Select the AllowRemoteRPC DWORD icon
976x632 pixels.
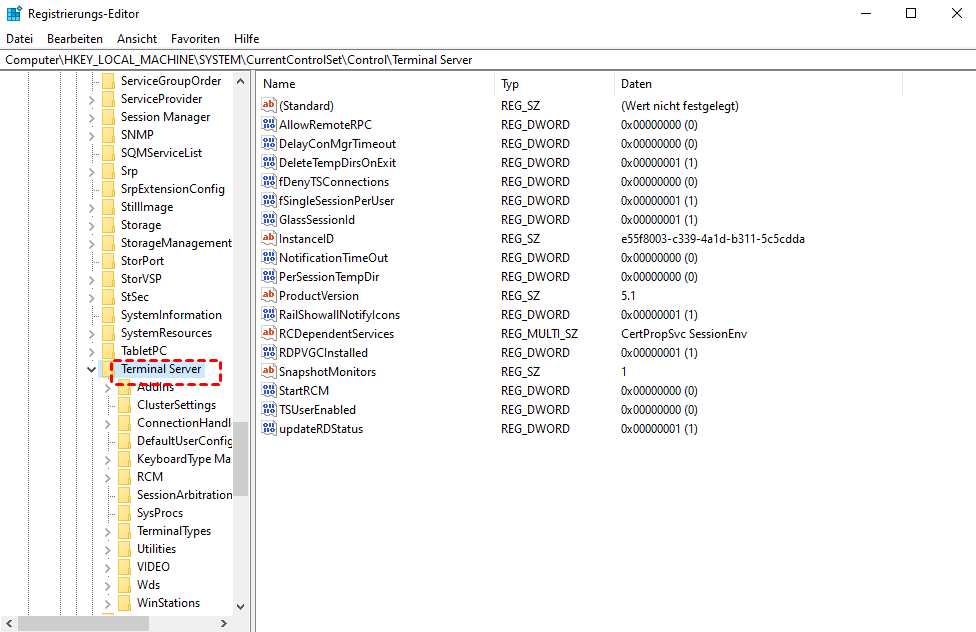(x=268, y=125)
